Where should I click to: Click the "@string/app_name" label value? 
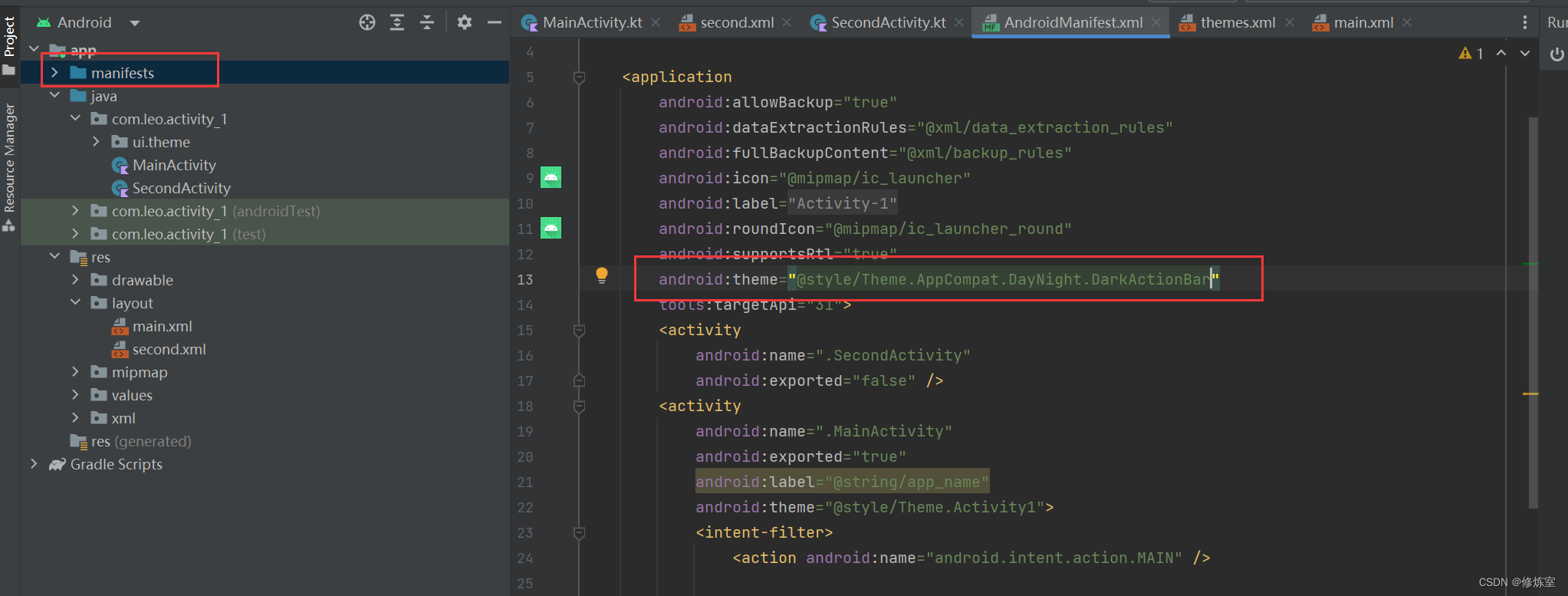pos(906,482)
